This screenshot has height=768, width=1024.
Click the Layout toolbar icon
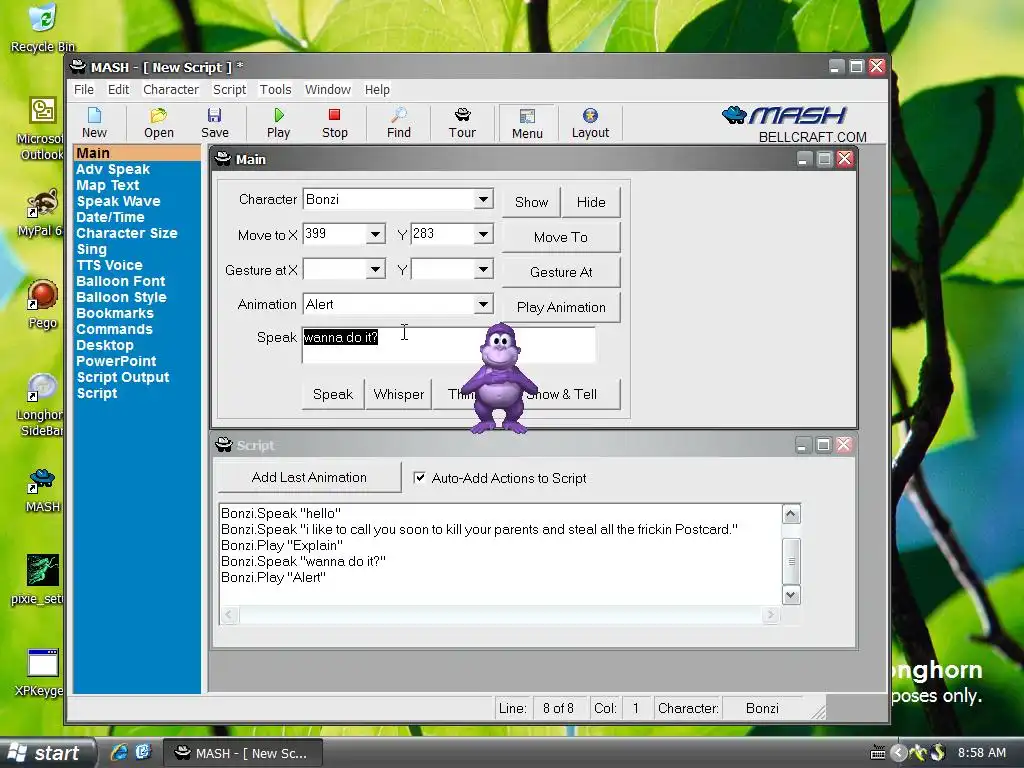coord(590,123)
